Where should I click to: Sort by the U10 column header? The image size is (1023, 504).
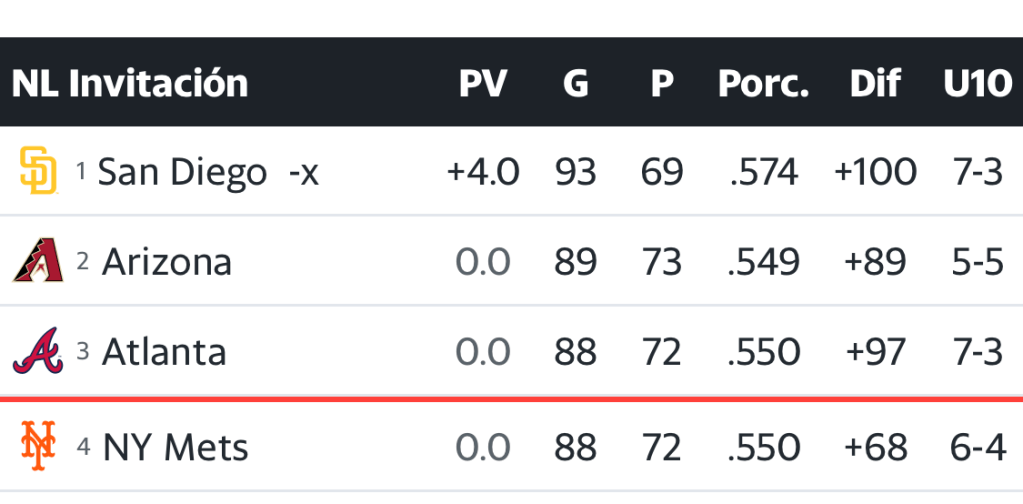pyautogui.click(x=977, y=84)
